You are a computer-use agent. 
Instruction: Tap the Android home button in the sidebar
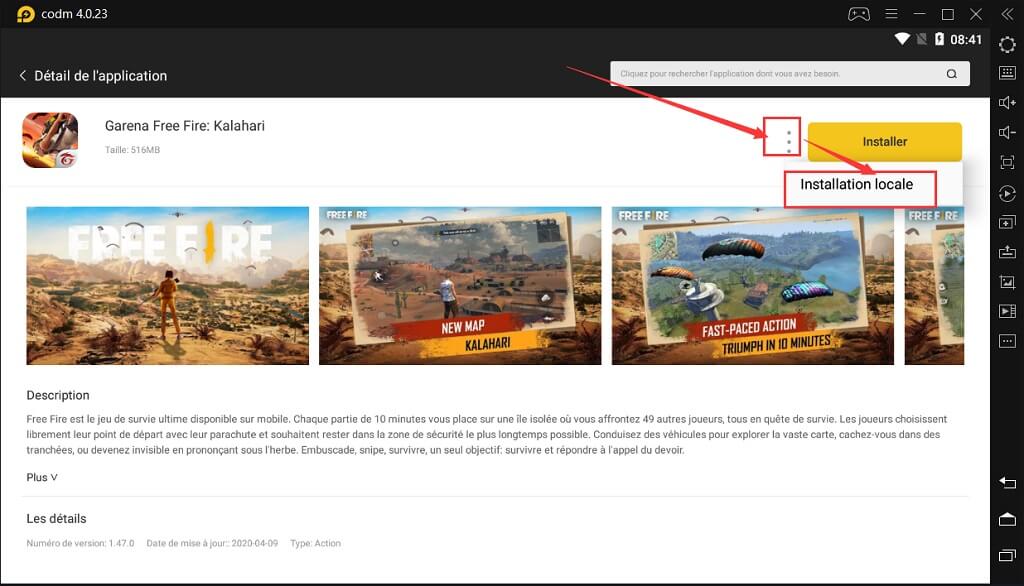tap(1007, 519)
